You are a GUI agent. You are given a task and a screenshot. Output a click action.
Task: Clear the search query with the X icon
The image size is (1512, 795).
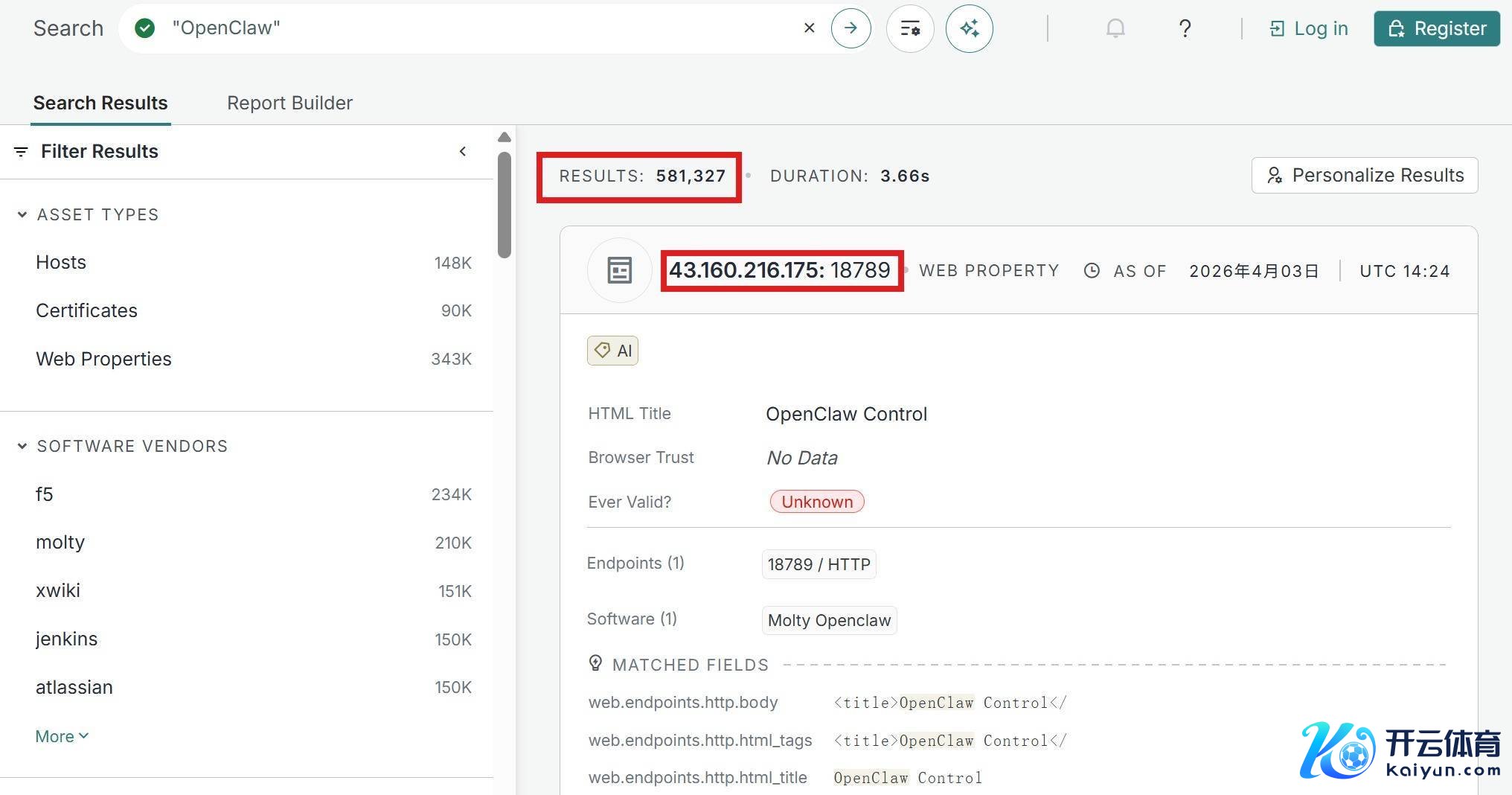click(809, 28)
